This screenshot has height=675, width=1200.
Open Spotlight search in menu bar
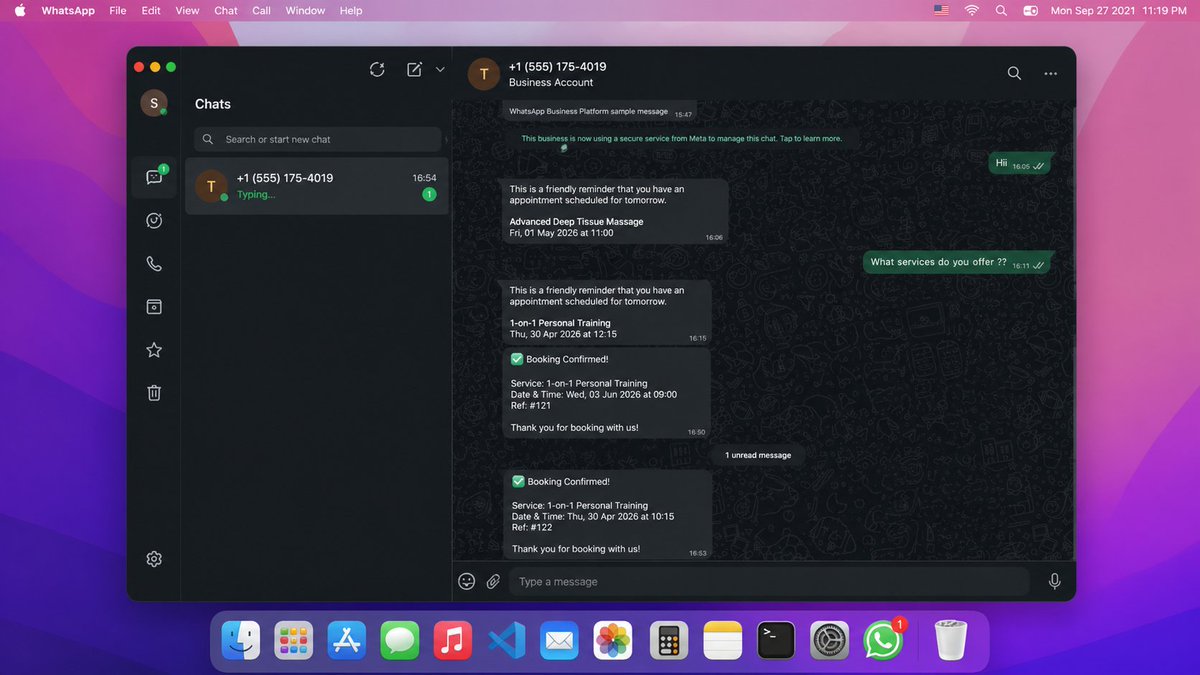1001,10
